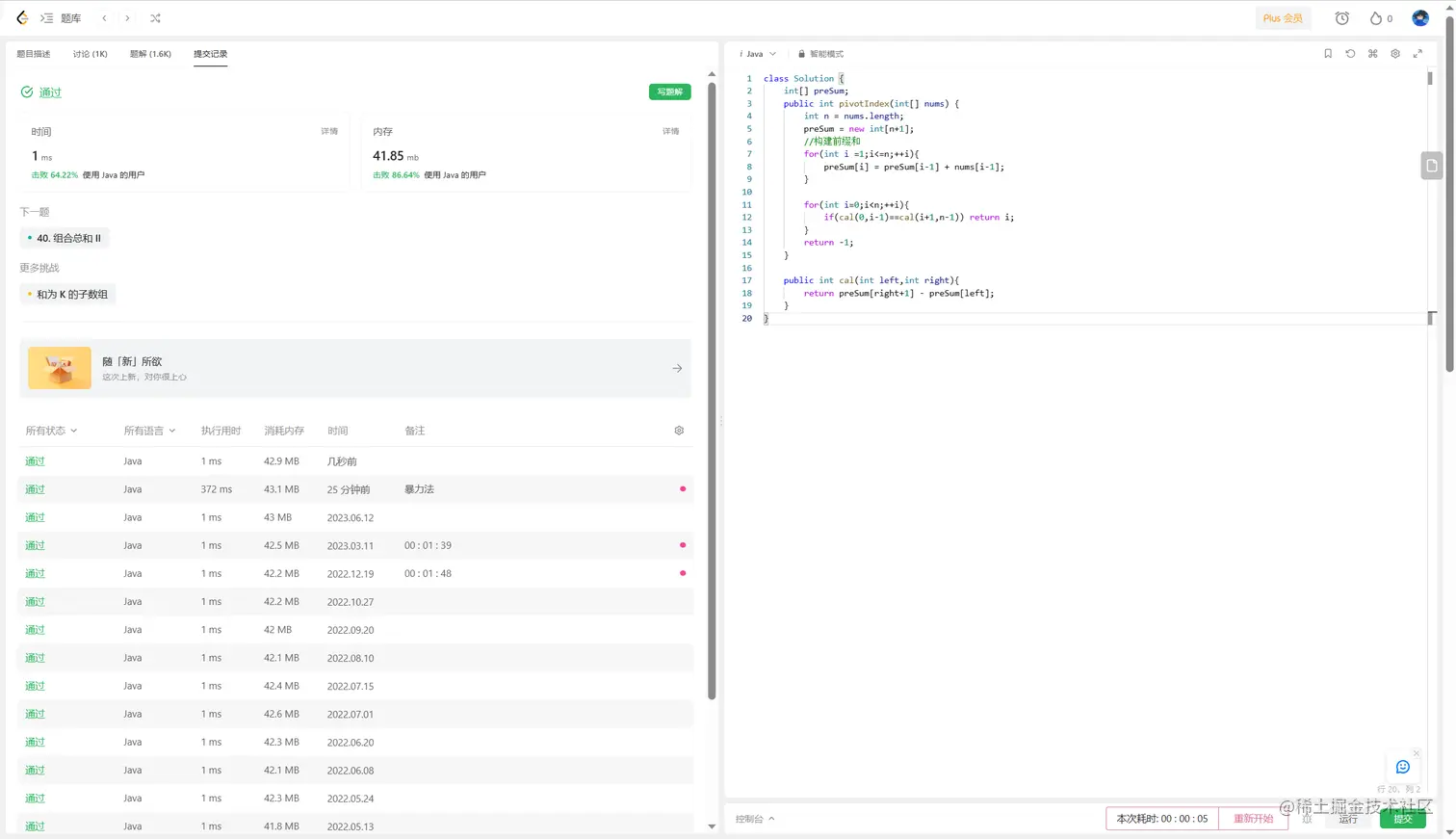Click the Plus 会员 button

[1283, 18]
